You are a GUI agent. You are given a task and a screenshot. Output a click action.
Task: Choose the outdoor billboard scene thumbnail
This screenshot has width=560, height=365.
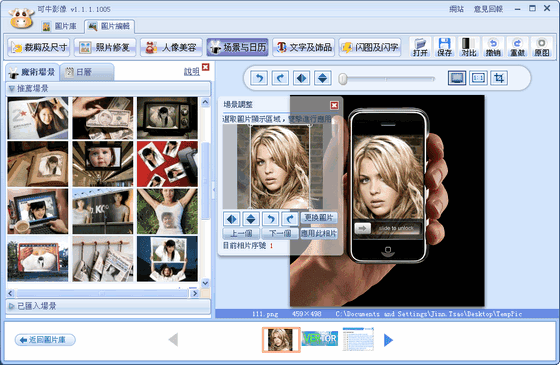pos(103,211)
